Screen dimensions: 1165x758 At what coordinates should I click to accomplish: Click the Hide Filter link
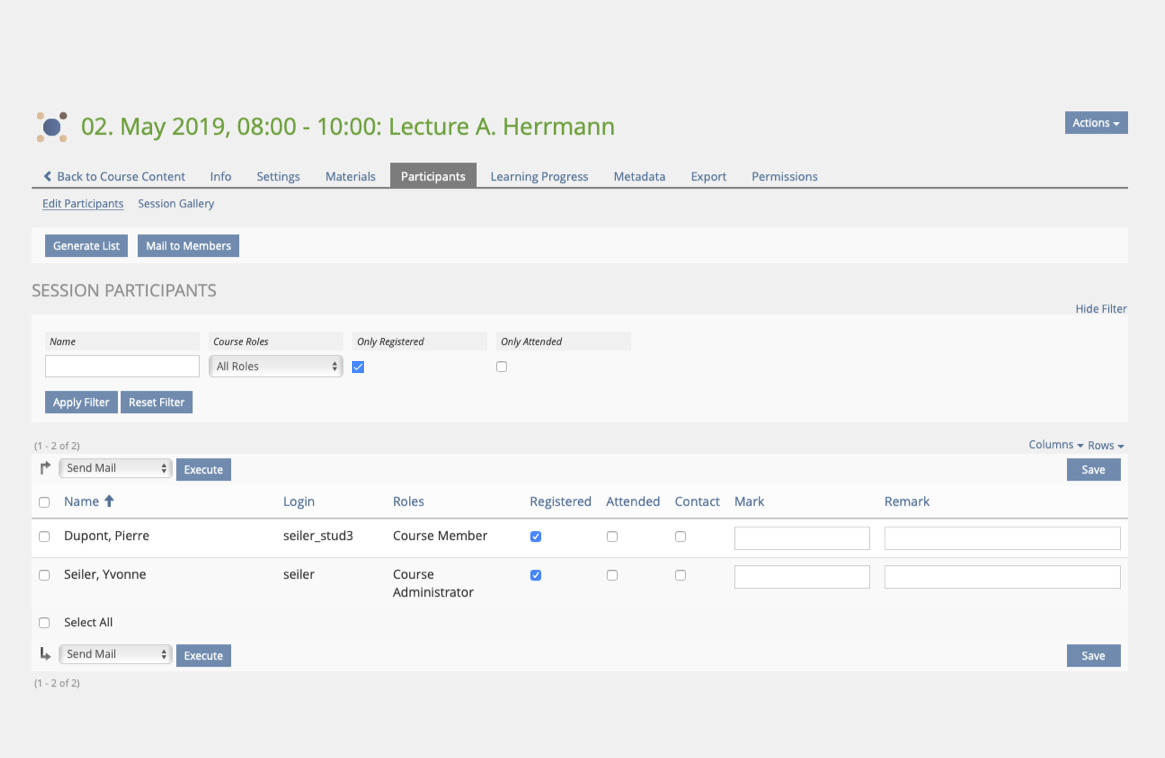[1100, 309]
